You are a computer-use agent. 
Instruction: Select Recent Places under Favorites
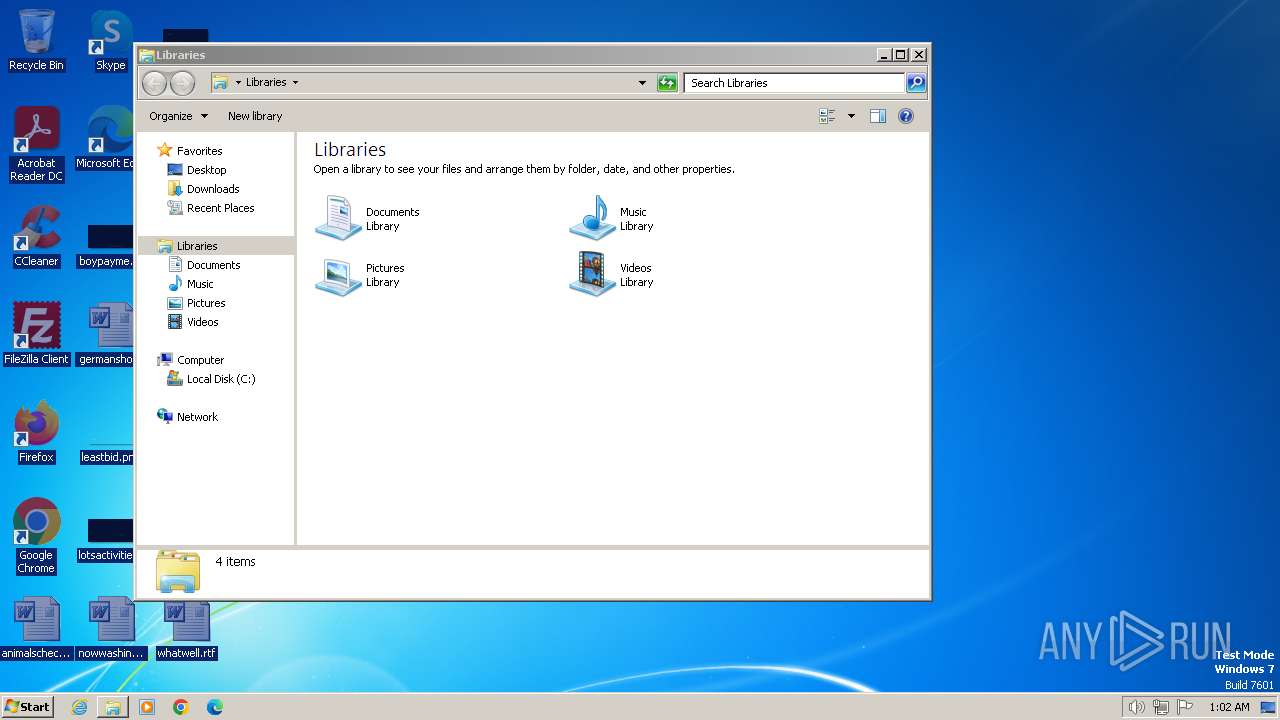[x=220, y=208]
